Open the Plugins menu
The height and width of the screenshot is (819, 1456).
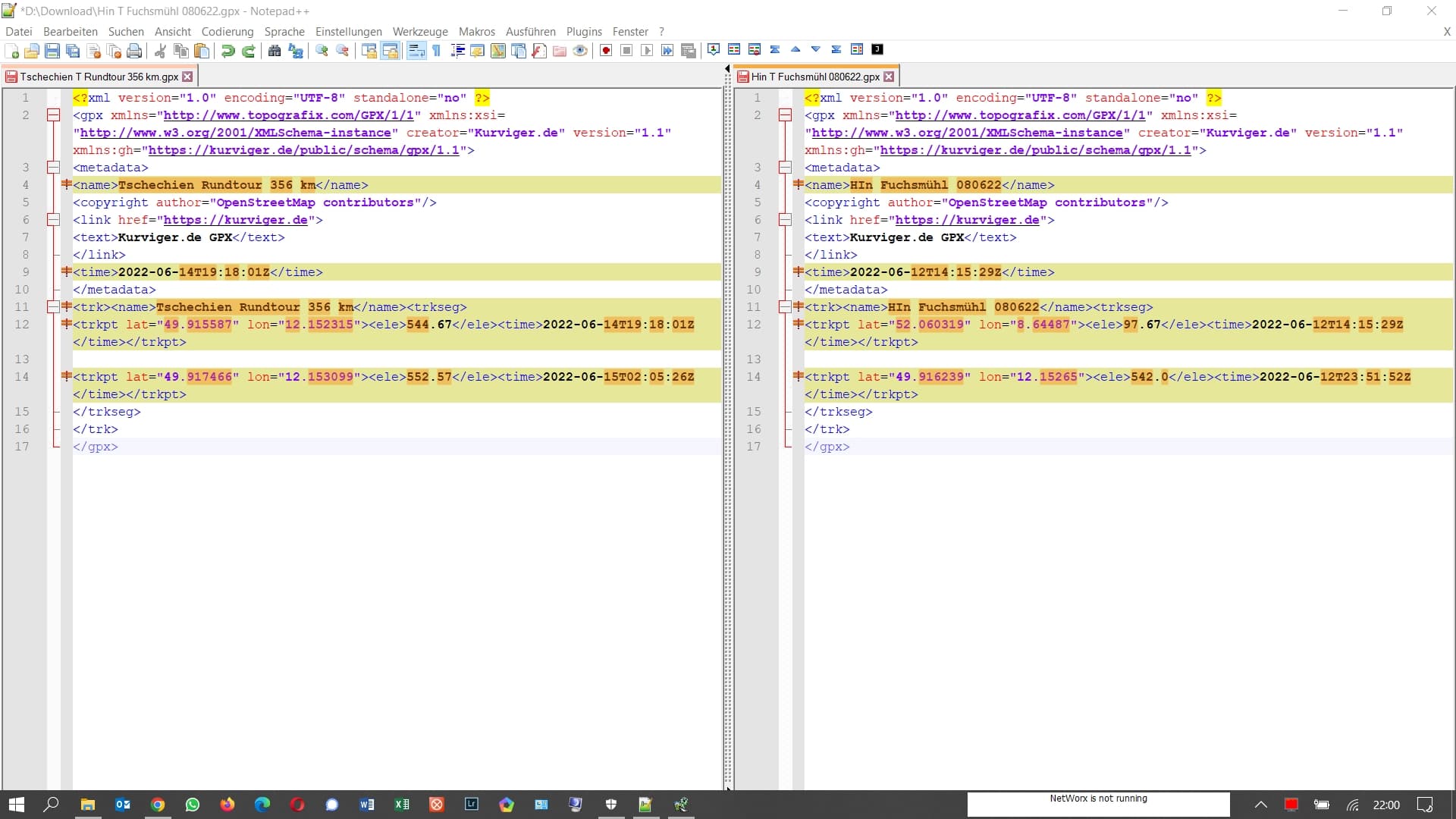click(583, 32)
